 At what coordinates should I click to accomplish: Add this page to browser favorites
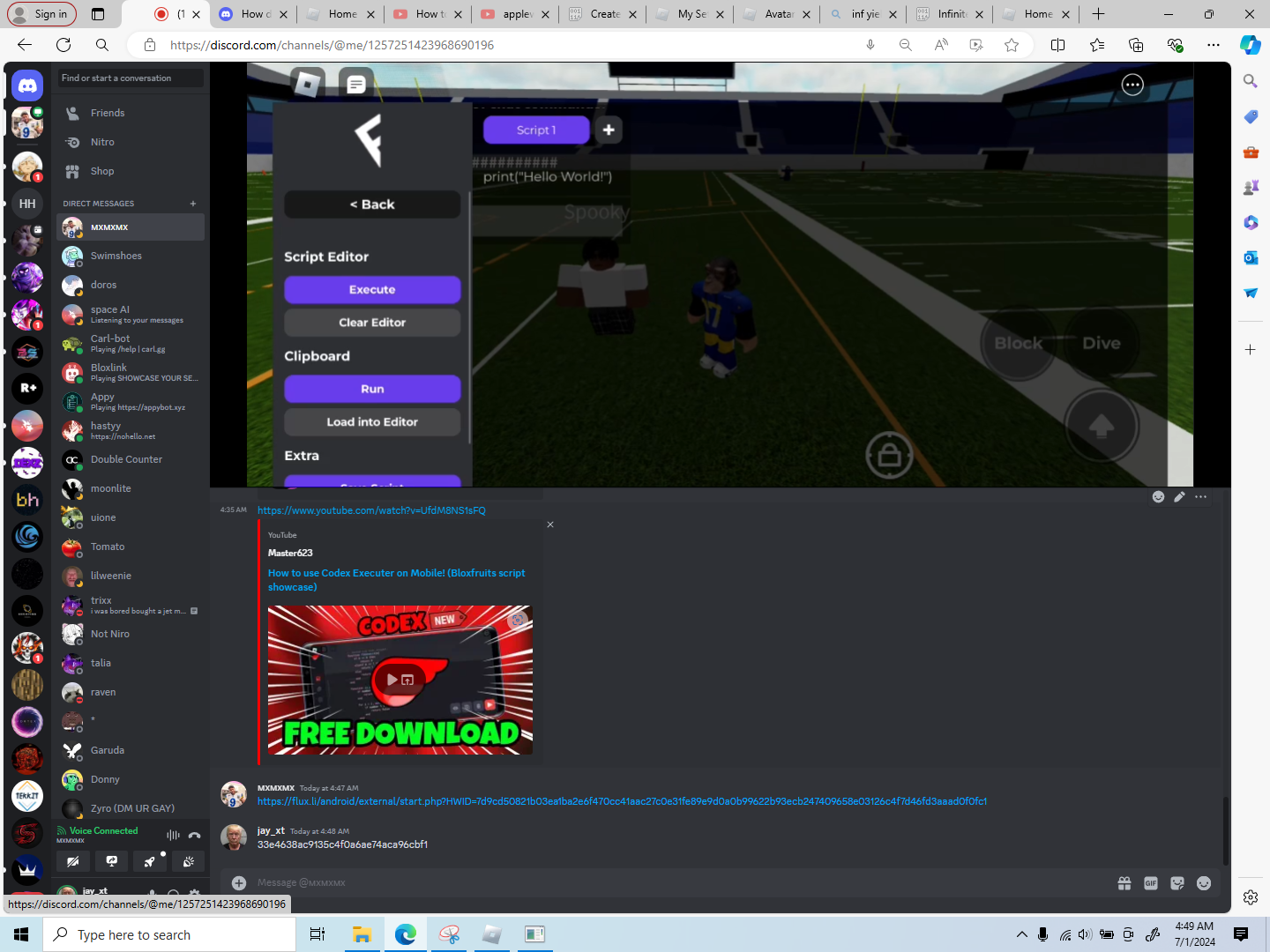point(1012,45)
